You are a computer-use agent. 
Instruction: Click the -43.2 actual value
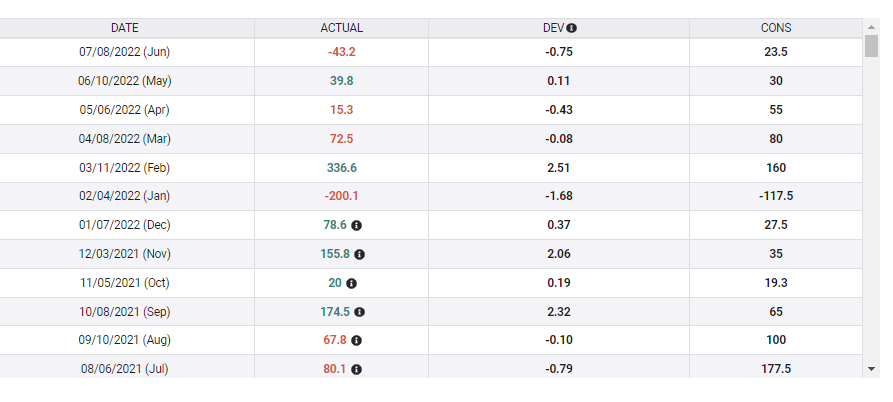(342, 52)
